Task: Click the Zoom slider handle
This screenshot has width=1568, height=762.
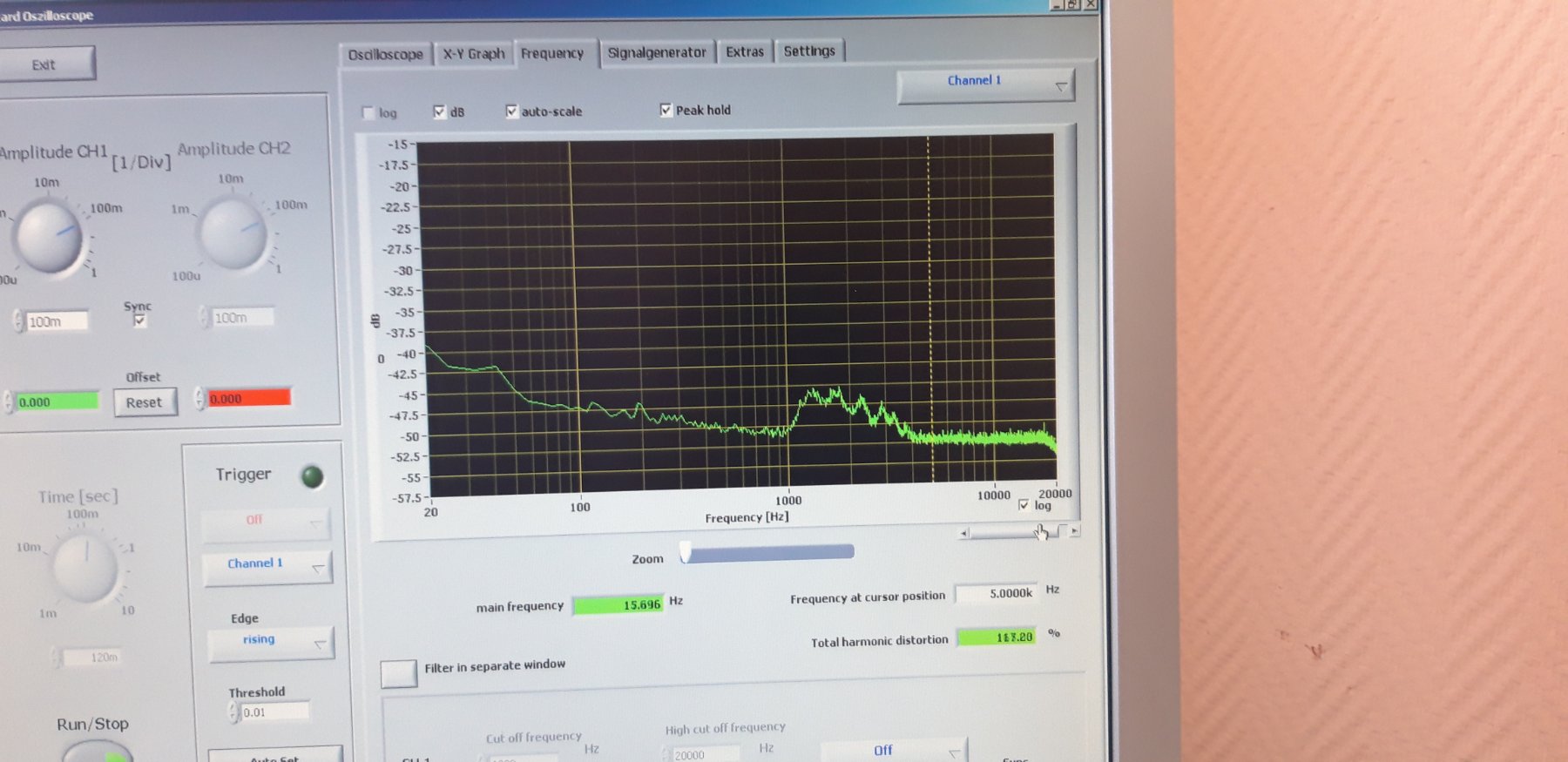Action: [x=686, y=551]
